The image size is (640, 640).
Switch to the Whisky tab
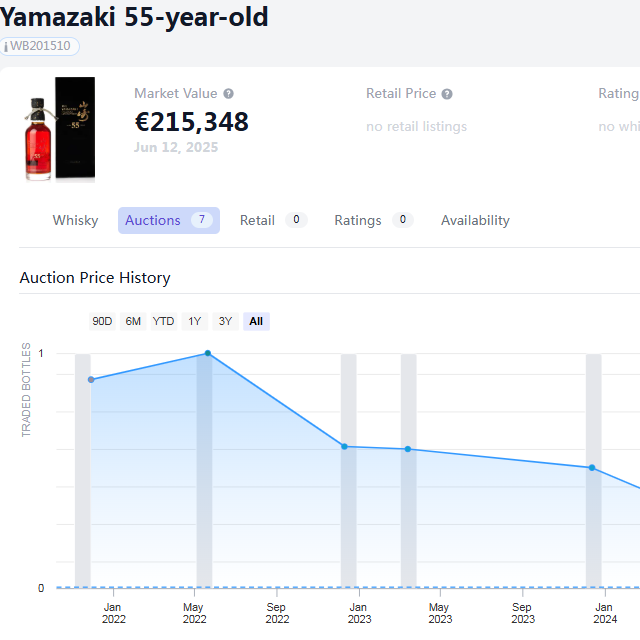click(76, 220)
